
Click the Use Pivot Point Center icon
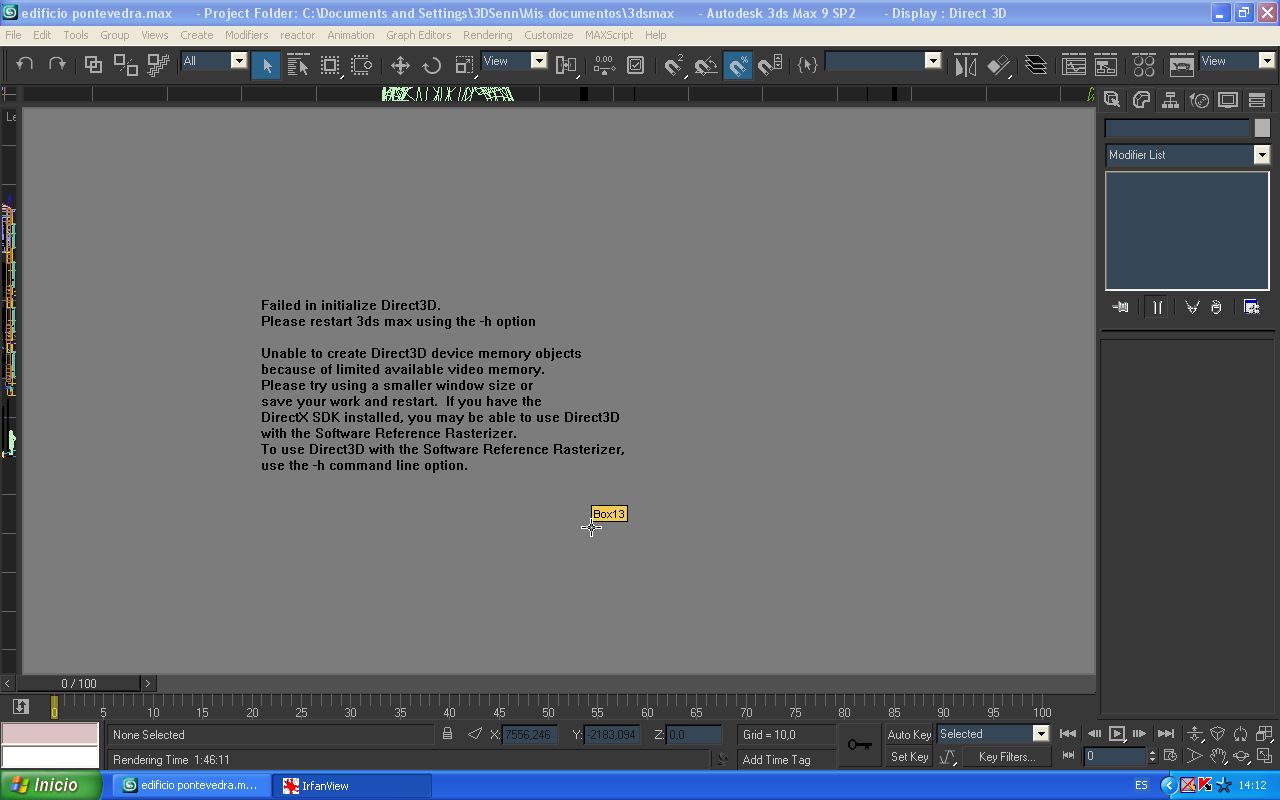566,65
